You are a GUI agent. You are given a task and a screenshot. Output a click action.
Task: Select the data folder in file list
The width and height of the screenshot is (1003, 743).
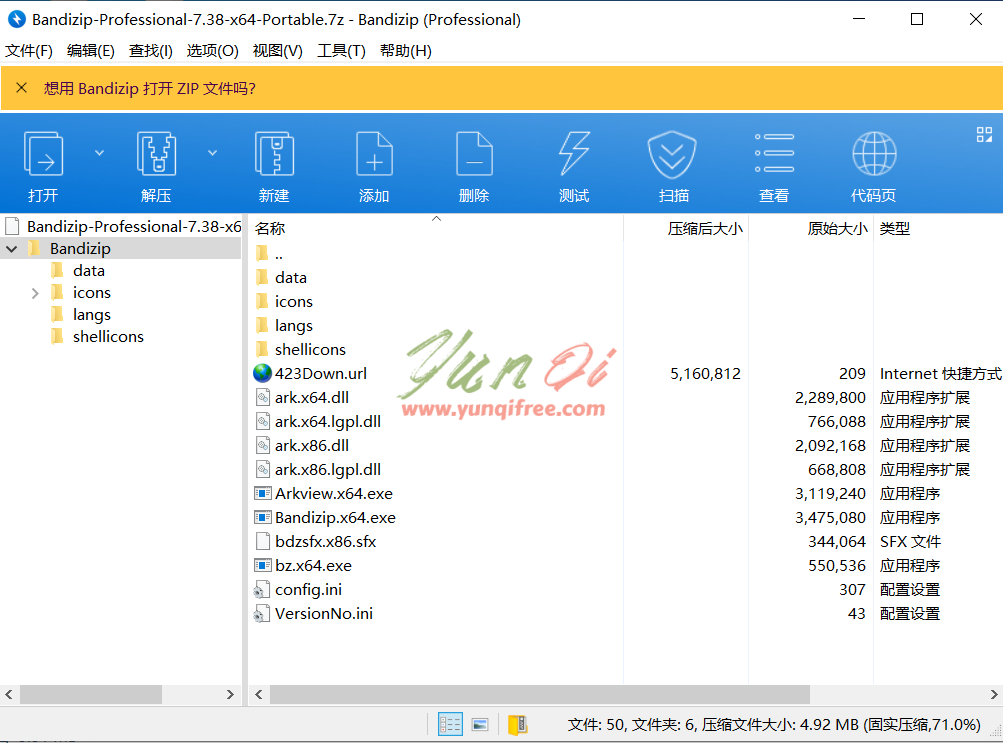[290, 278]
